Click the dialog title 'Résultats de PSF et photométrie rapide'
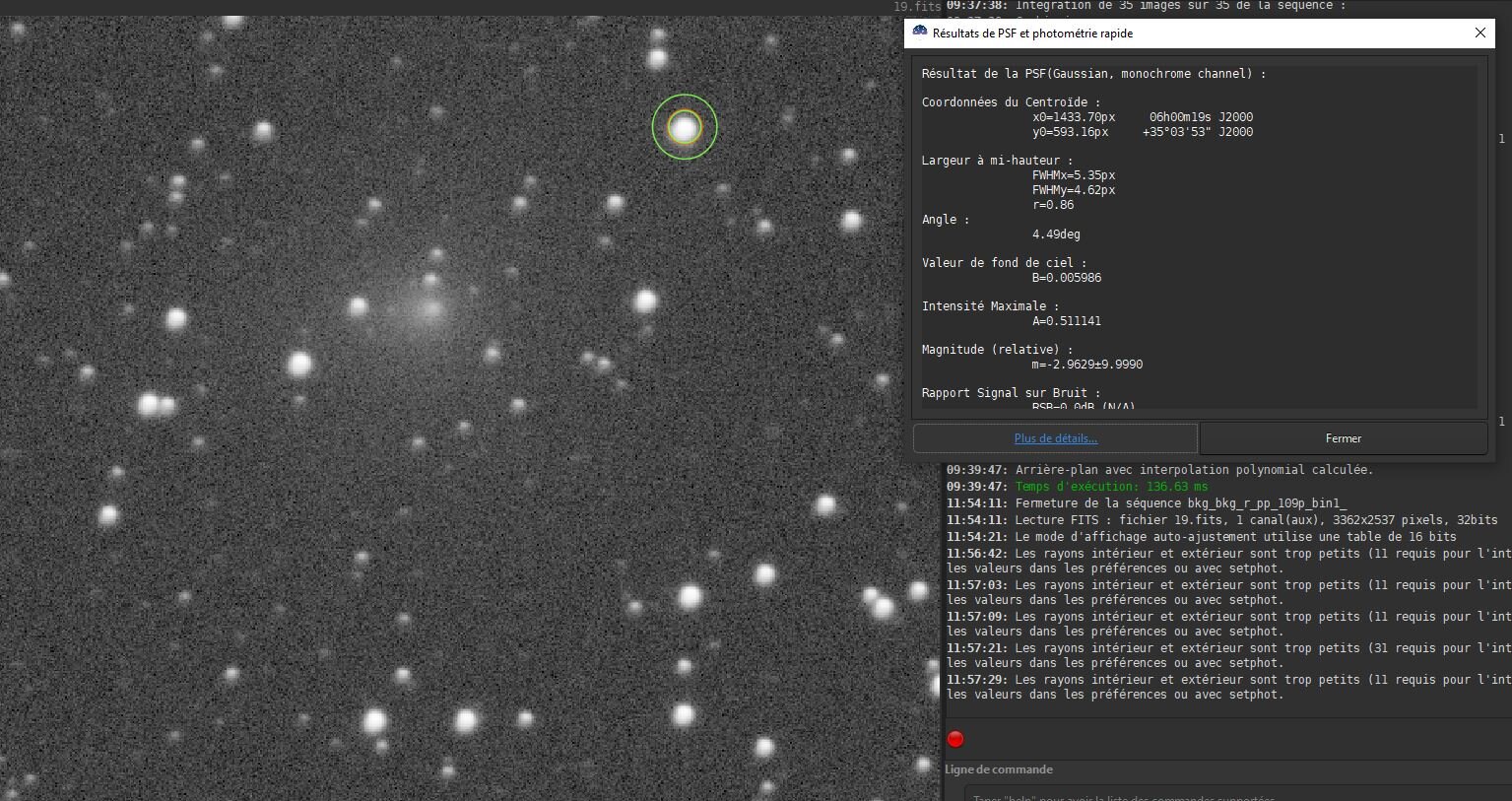The image size is (1512, 801). (x=1032, y=33)
